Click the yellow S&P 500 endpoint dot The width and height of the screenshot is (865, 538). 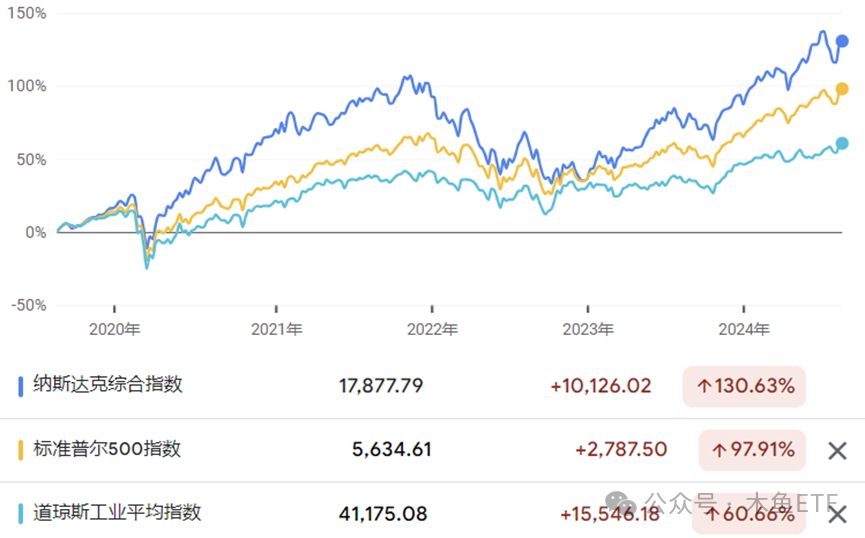click(842, 89)
